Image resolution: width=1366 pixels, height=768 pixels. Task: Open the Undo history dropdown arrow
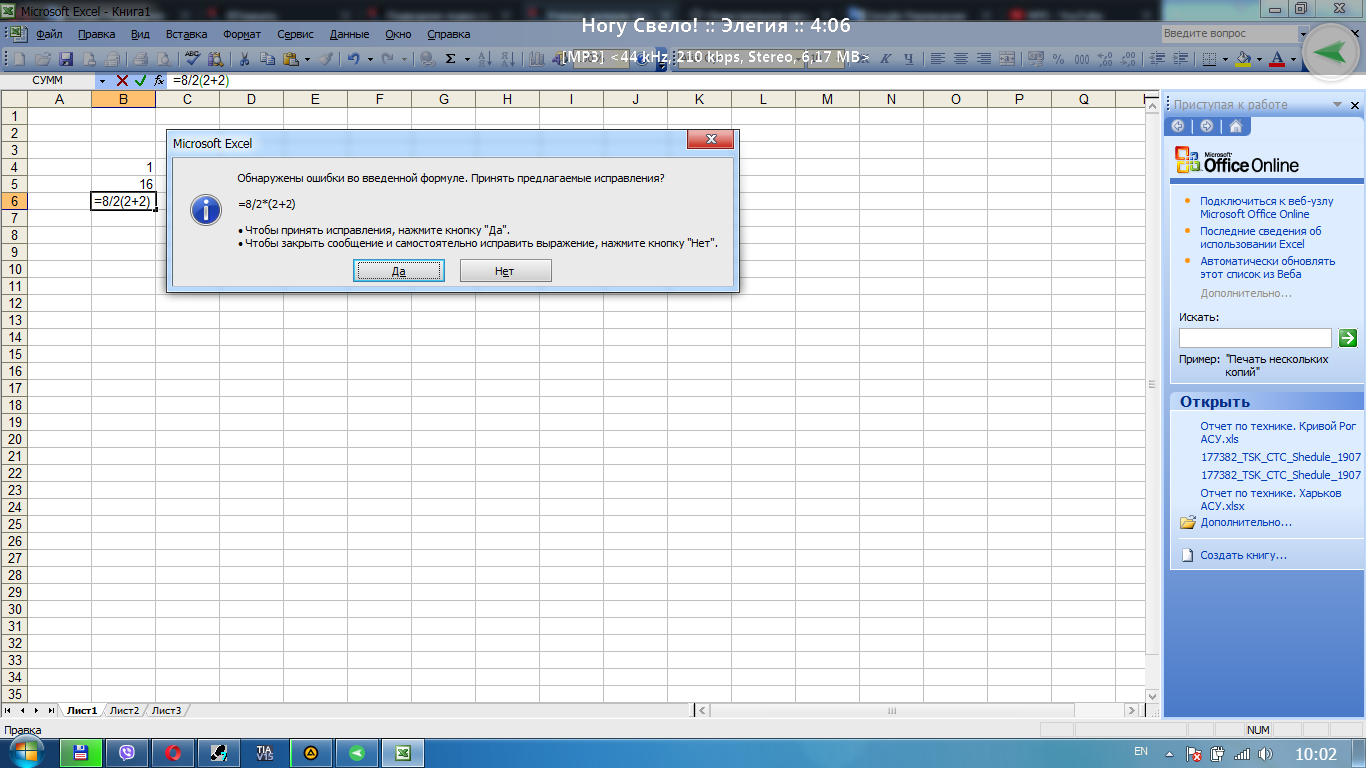(369, 59)
